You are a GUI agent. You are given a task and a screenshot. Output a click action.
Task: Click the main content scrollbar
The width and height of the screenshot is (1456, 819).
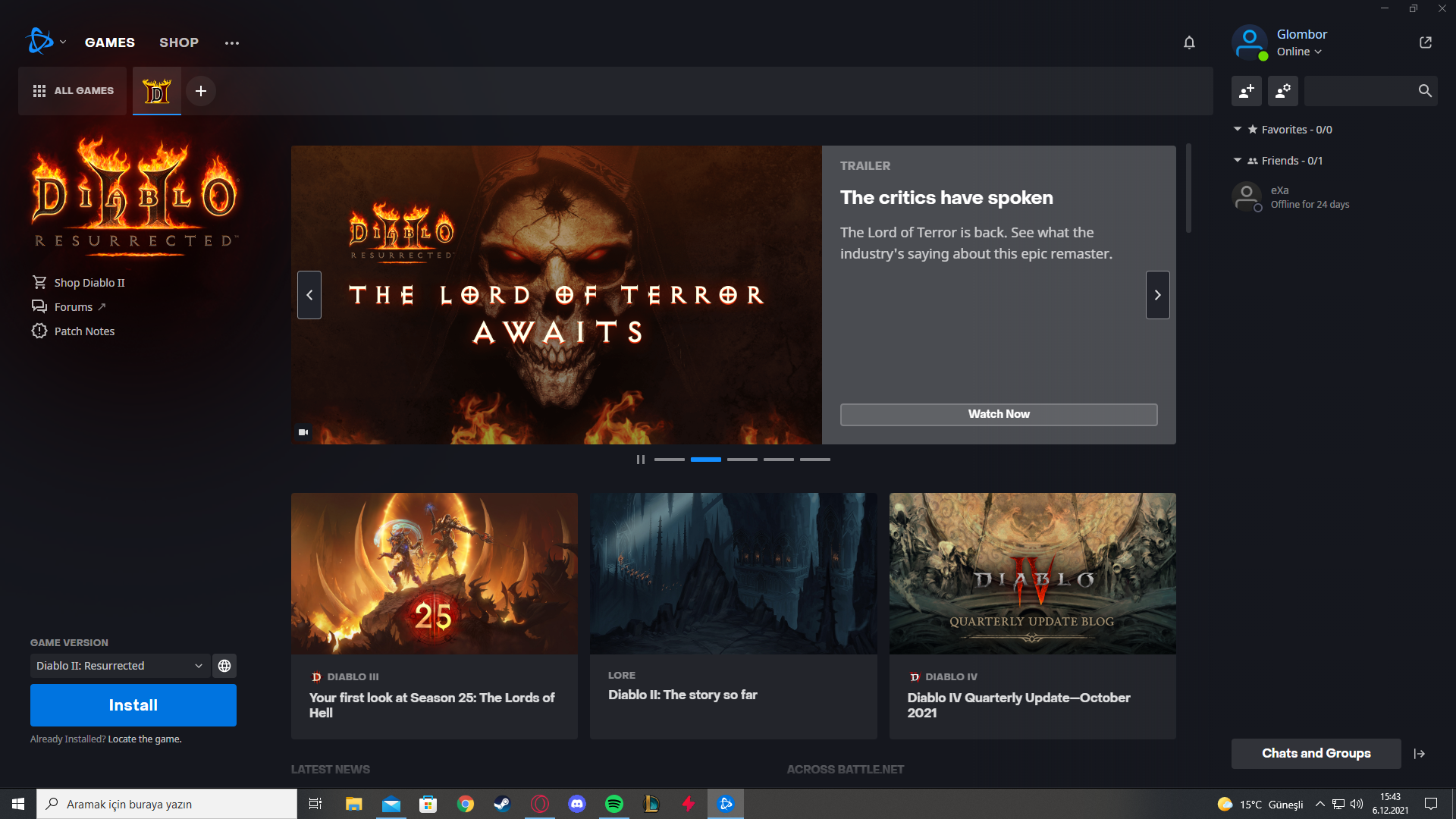[x=1188, y=188]
